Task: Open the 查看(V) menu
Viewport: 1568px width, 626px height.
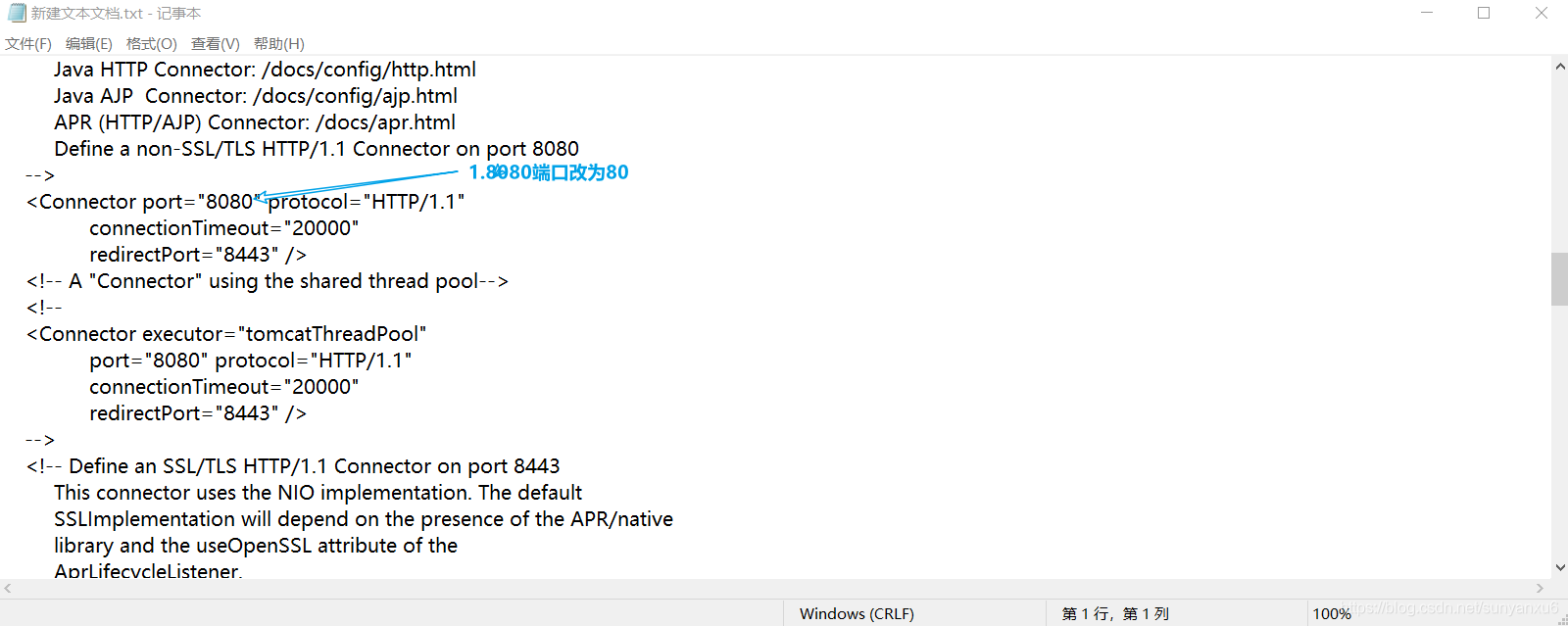Action: [x=215, y=44]
